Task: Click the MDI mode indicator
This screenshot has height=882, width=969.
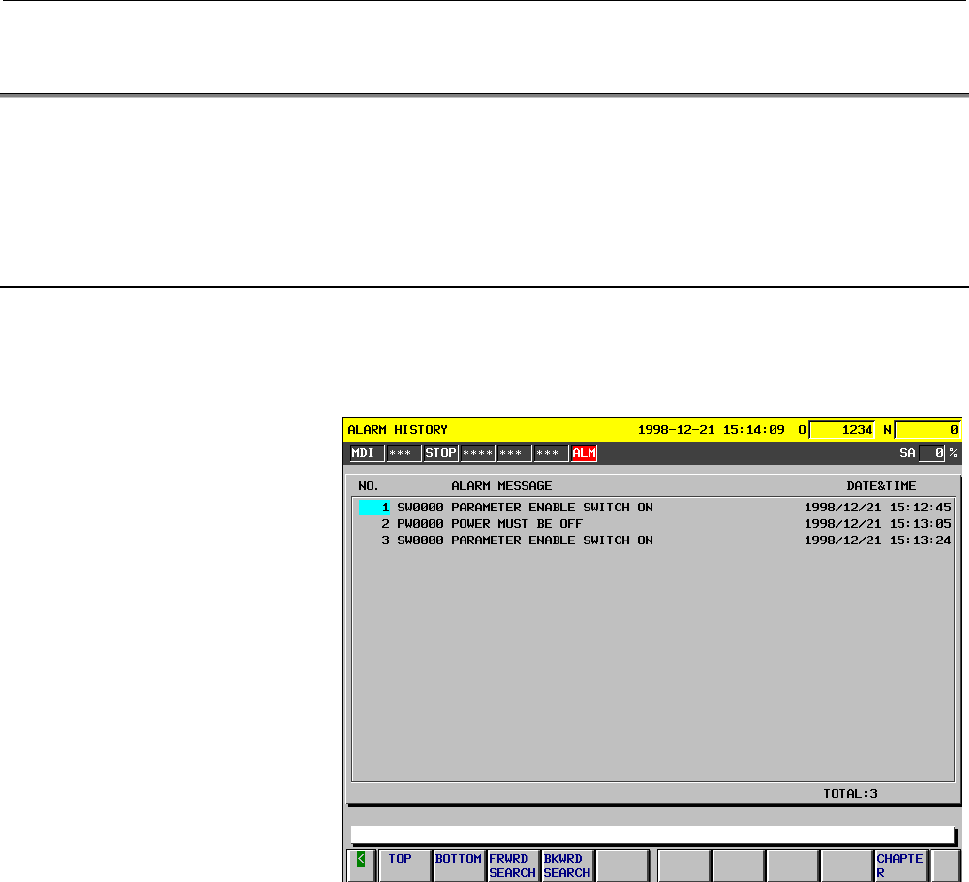Action: coord(366,453)
